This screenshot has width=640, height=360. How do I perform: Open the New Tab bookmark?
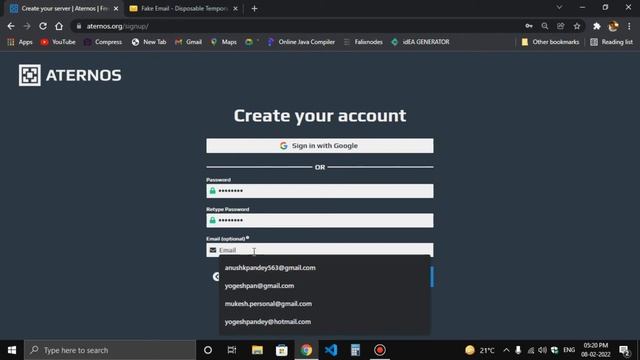pyautogui.click(x=149, y=42)
